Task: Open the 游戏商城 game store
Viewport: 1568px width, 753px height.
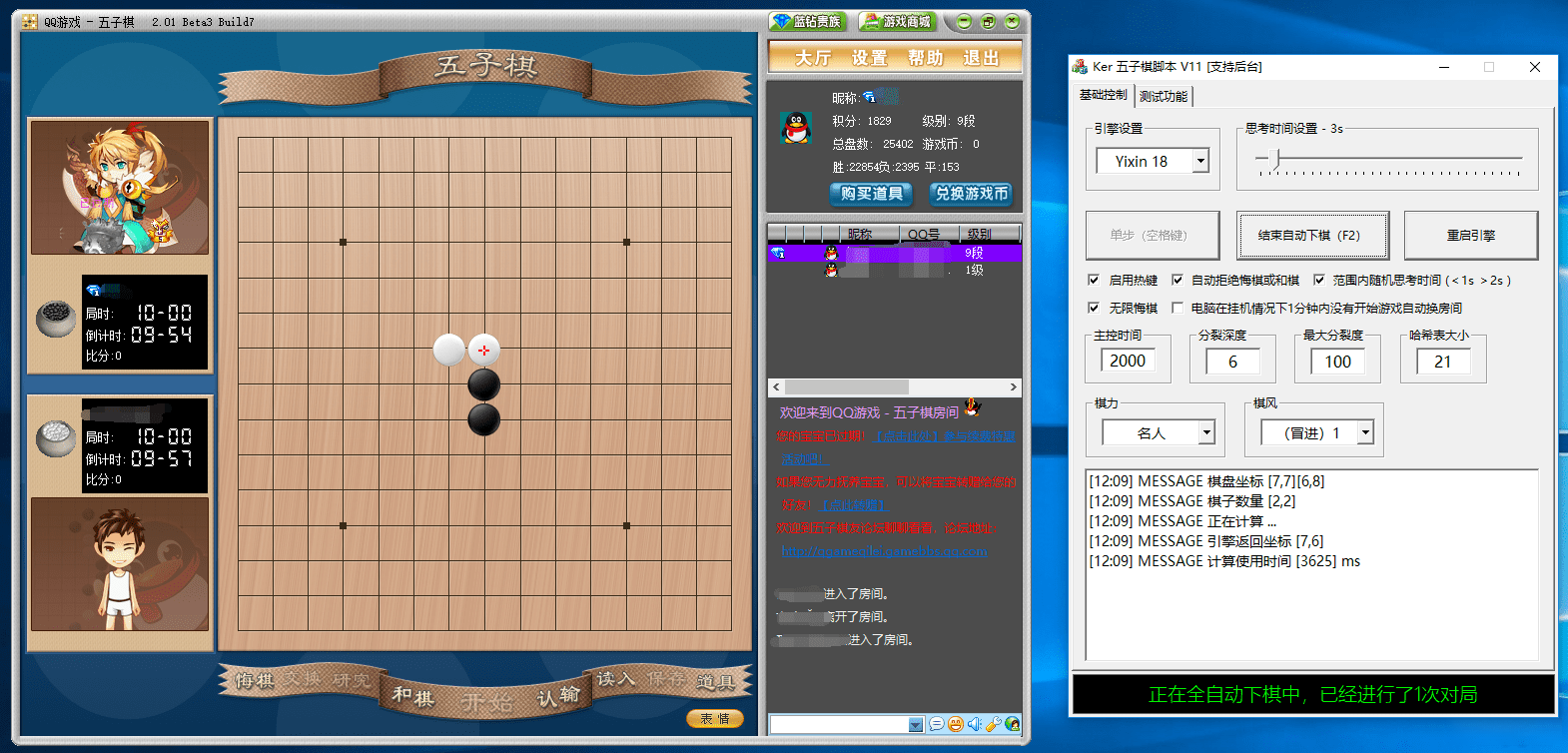Action: pos(897,21)
